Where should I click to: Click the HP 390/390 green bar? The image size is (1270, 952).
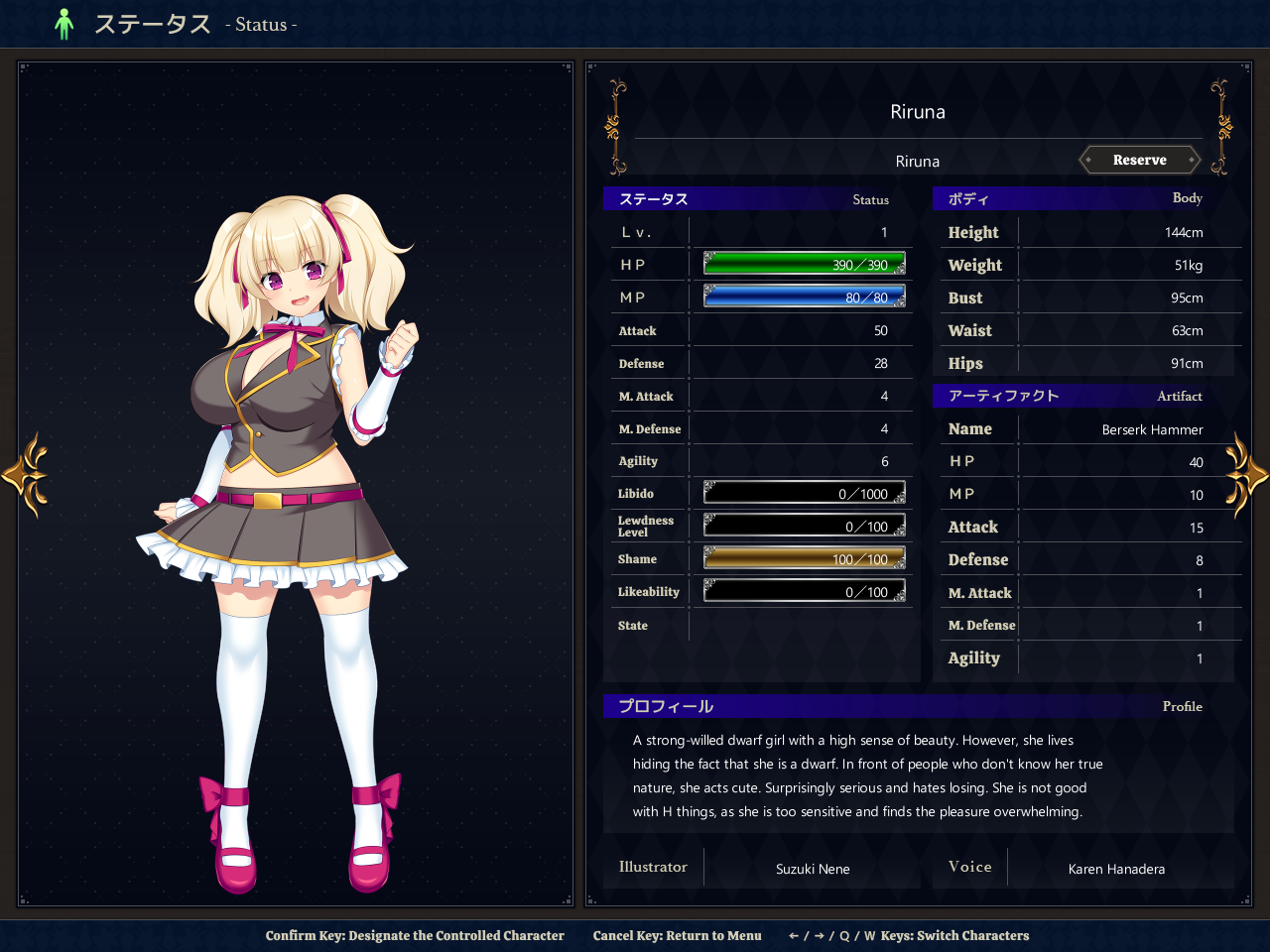pyautogui.click(x=805, y=264)
